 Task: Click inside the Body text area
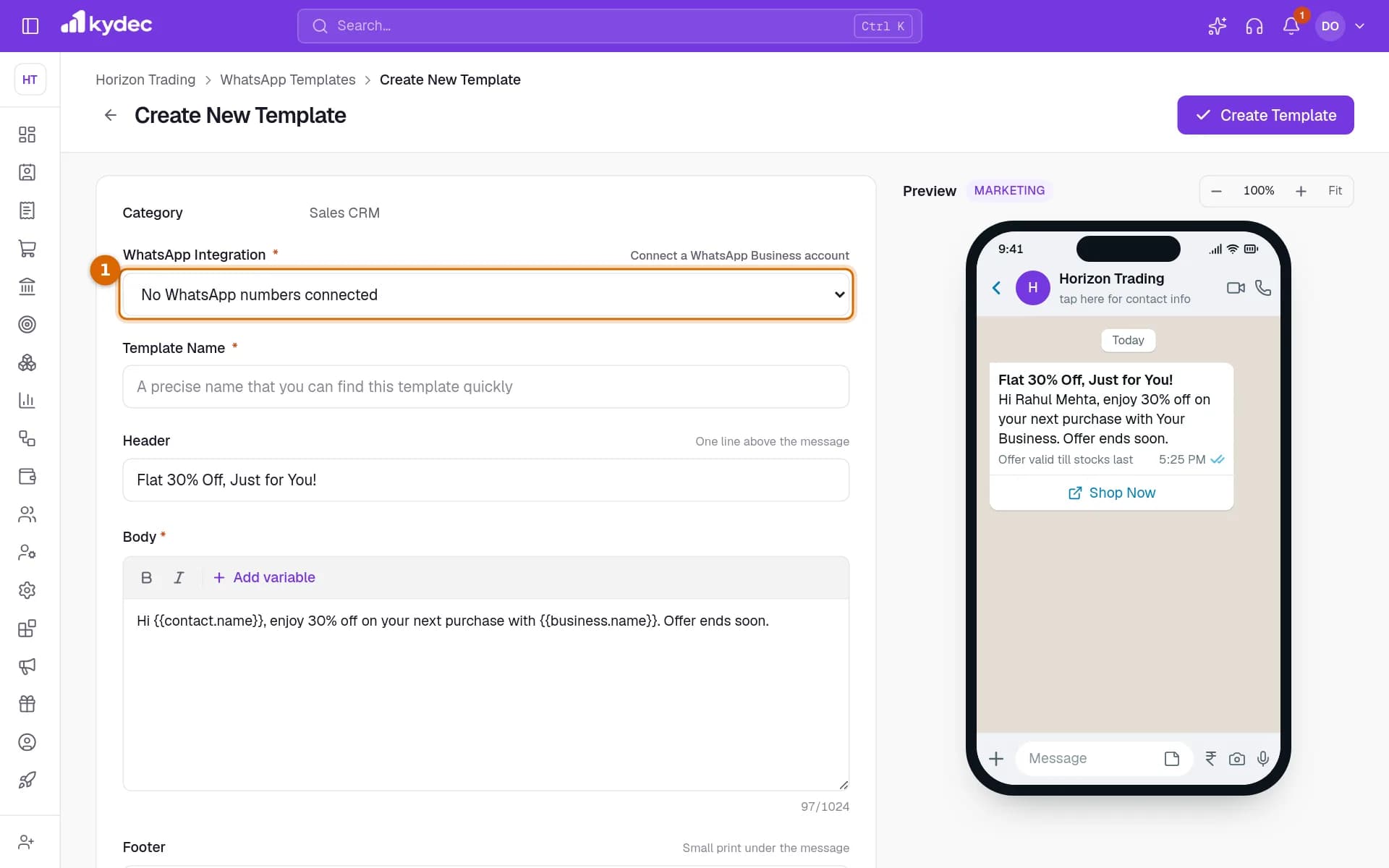486,694
